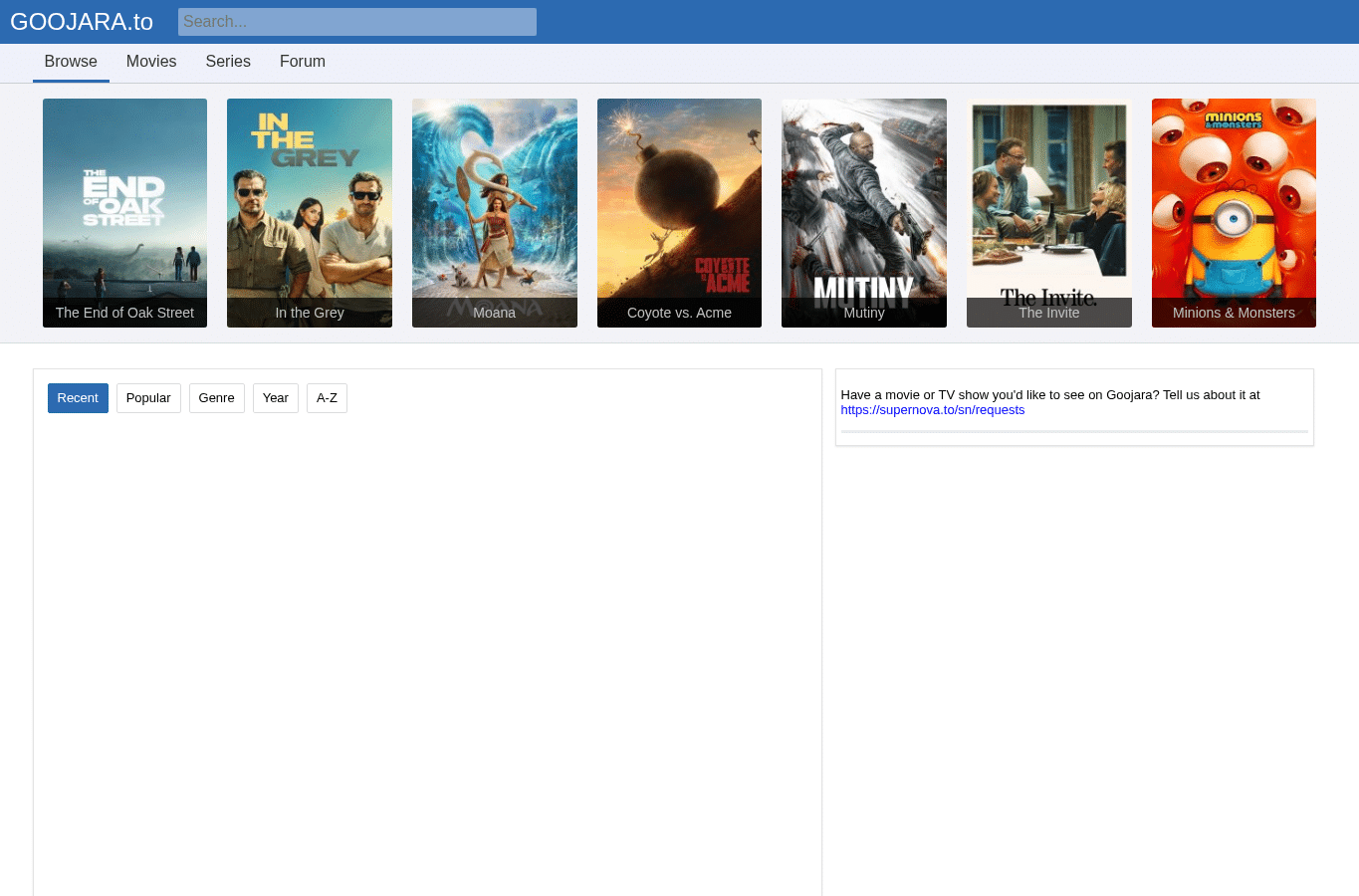1359x896 pixels.
Task: Switch to the Browse tab
Action: click(71, 62)
